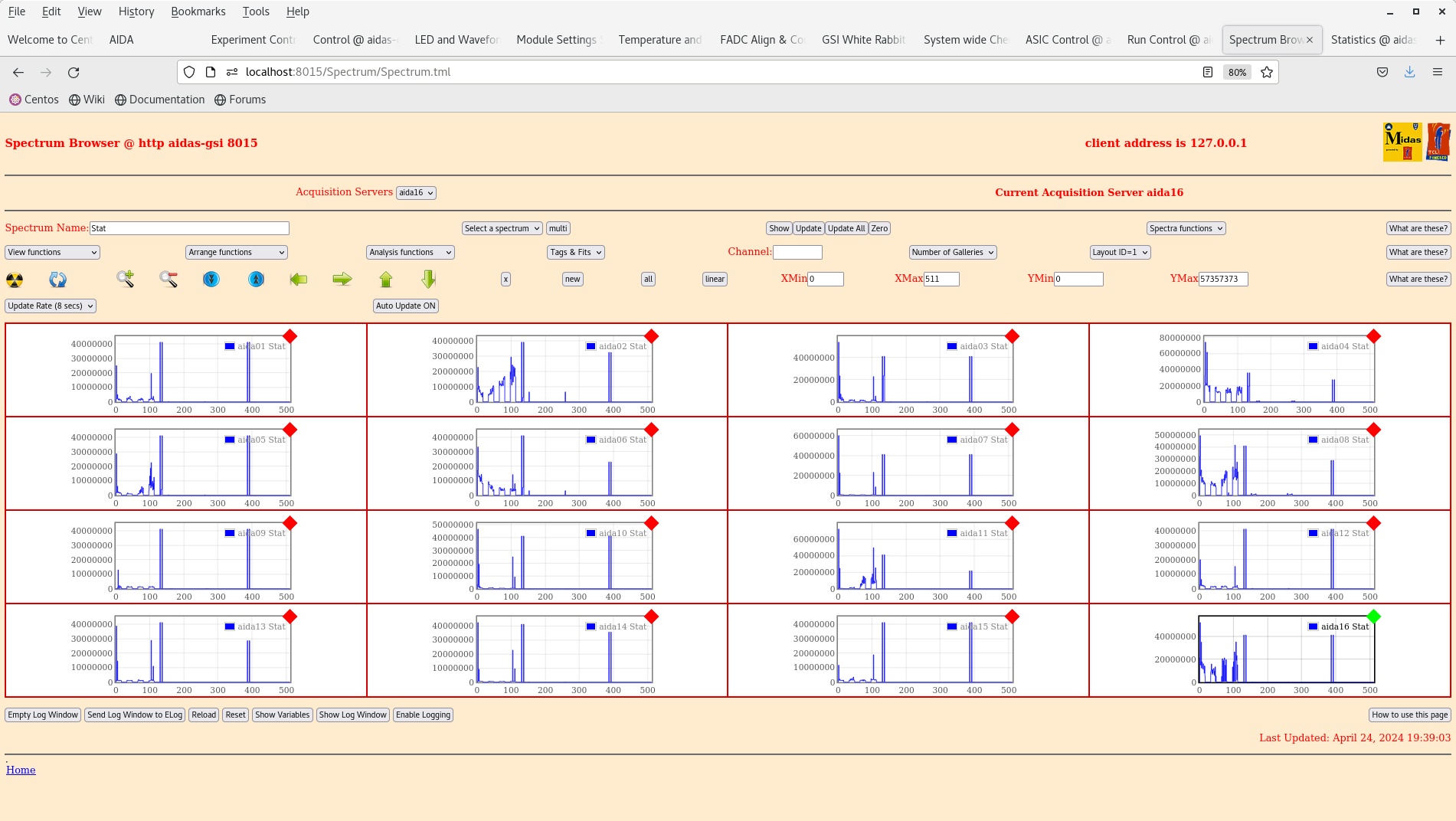Toggle red diamond marker on aida02 Stat
The image size is (1456, 821).
[x=652, y=336]
